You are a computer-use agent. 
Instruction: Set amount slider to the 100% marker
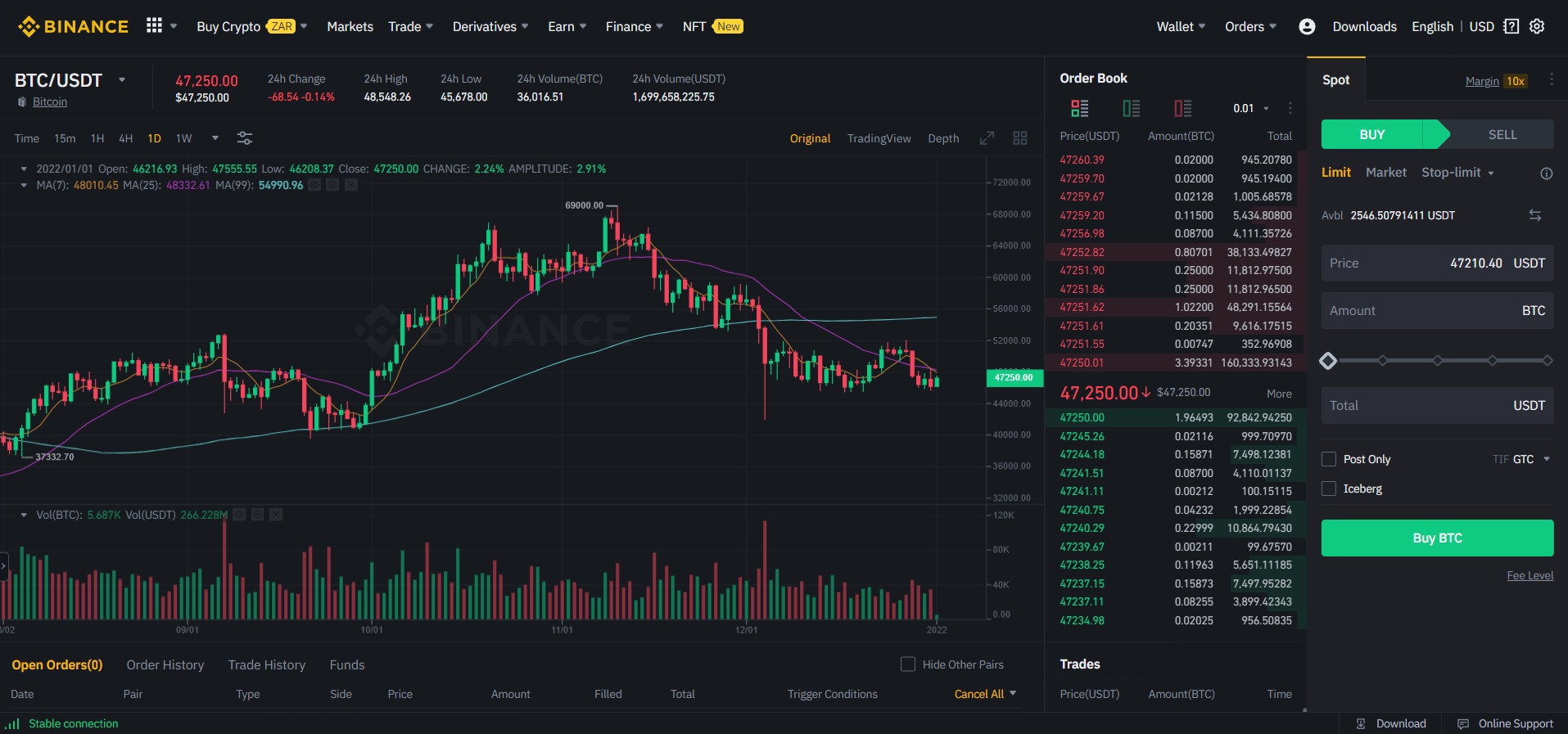tap(1547, 360)
